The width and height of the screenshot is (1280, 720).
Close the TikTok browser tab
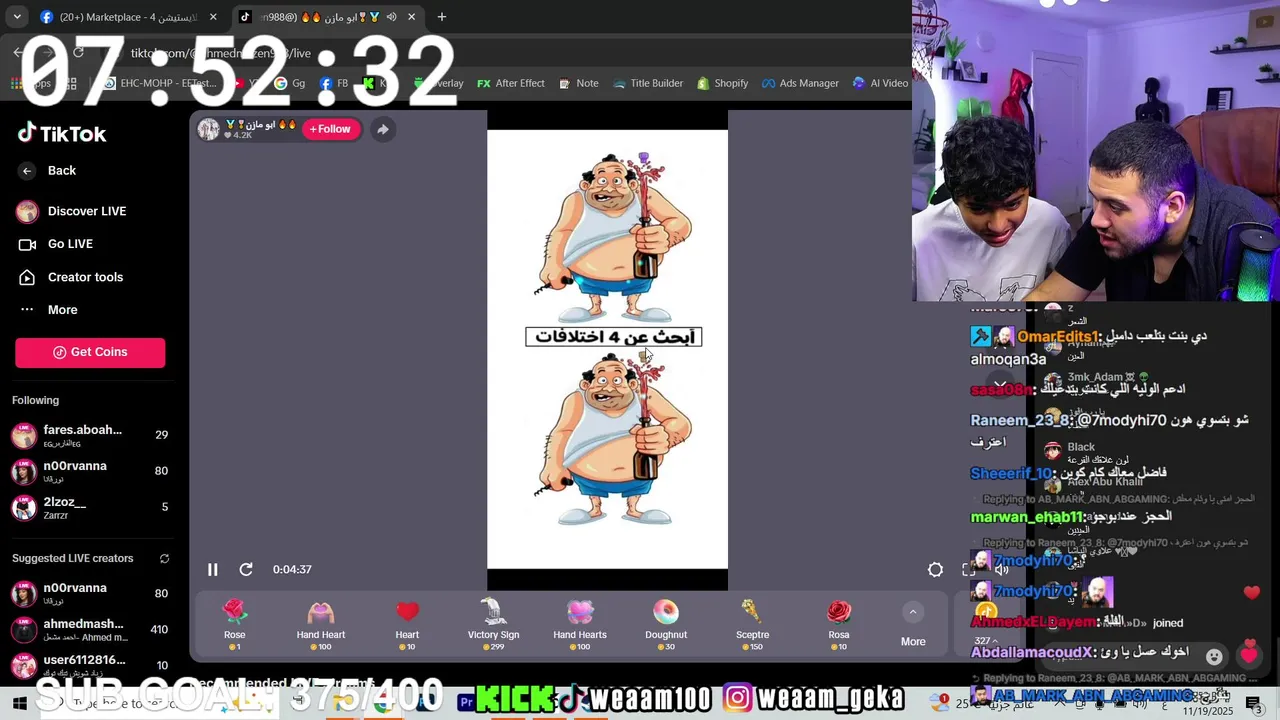coord(411,17)
